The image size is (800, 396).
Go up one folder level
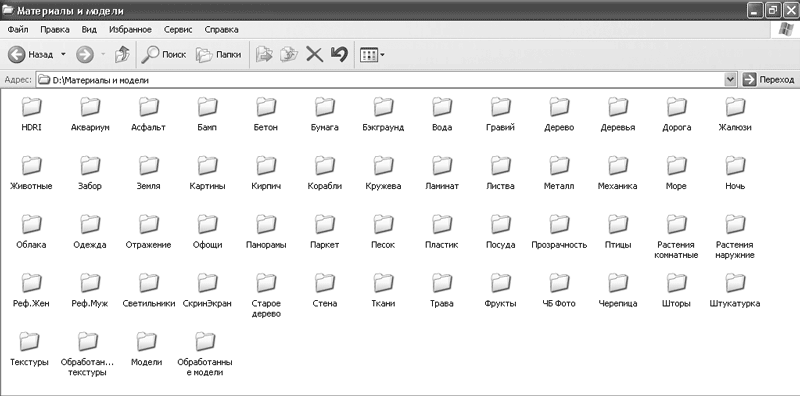[122, 54]
